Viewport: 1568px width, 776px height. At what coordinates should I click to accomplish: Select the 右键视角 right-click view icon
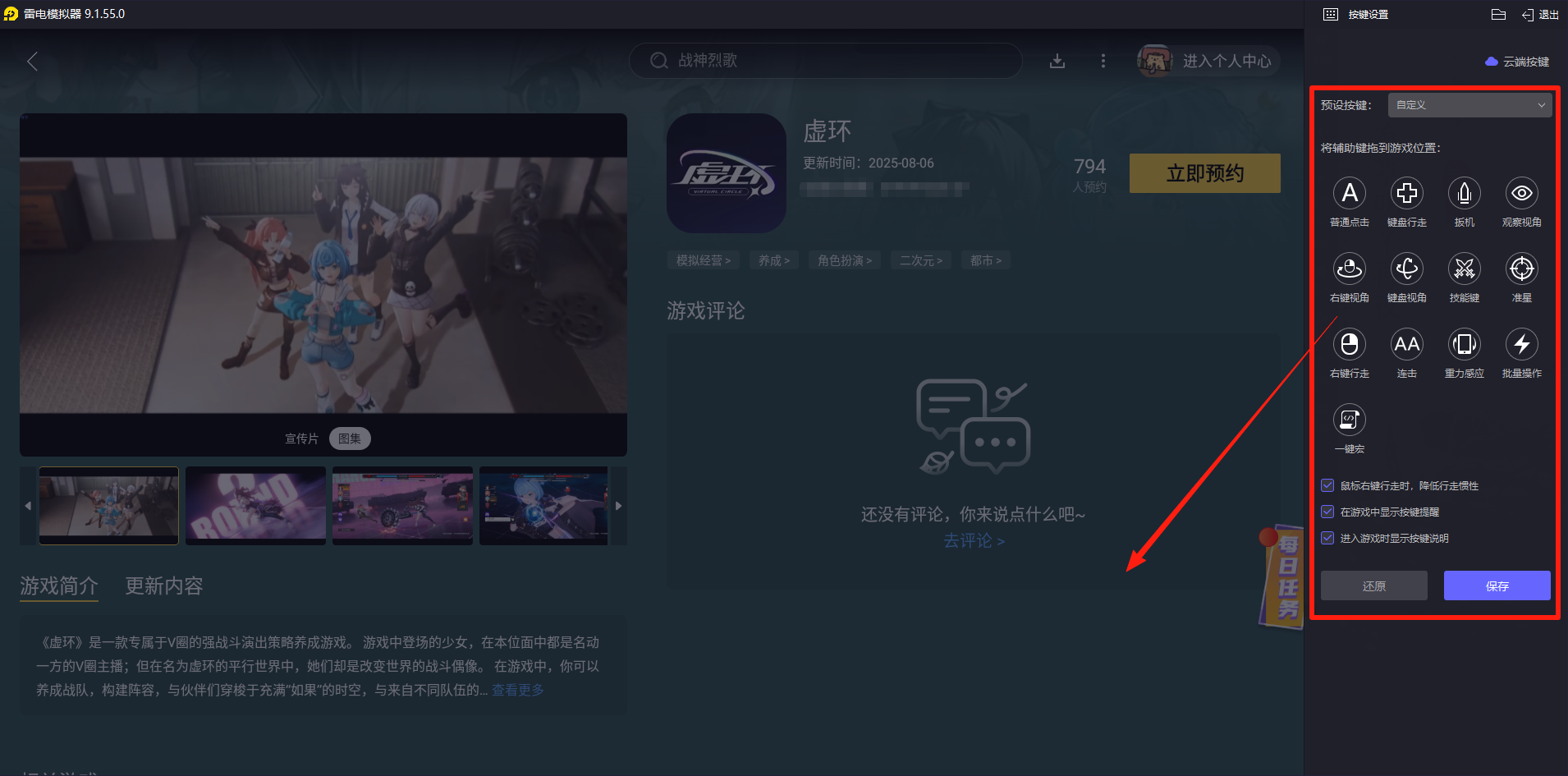(1349, 269)
